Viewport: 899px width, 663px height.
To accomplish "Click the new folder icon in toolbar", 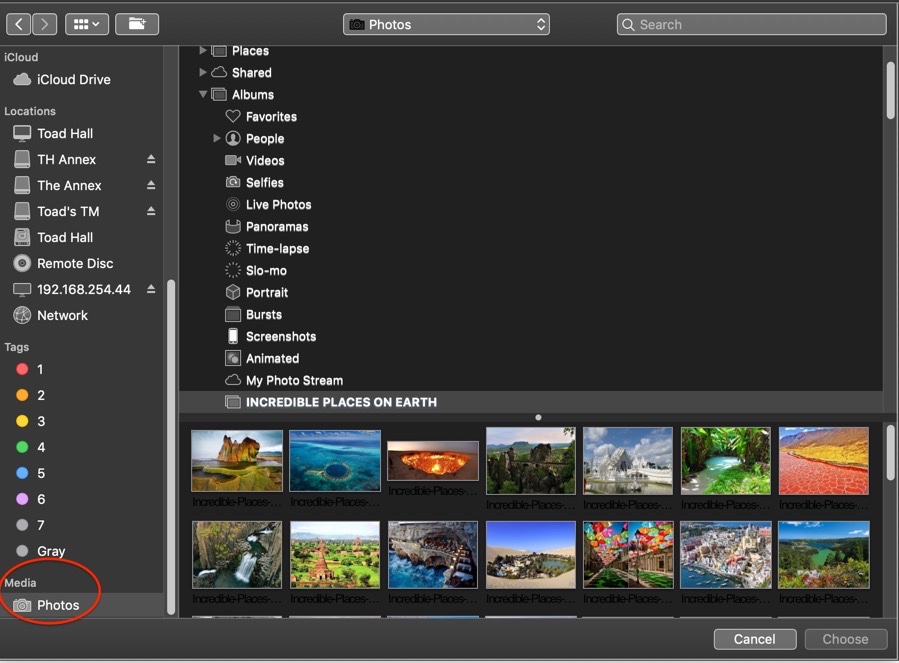I will click(137, 24).
